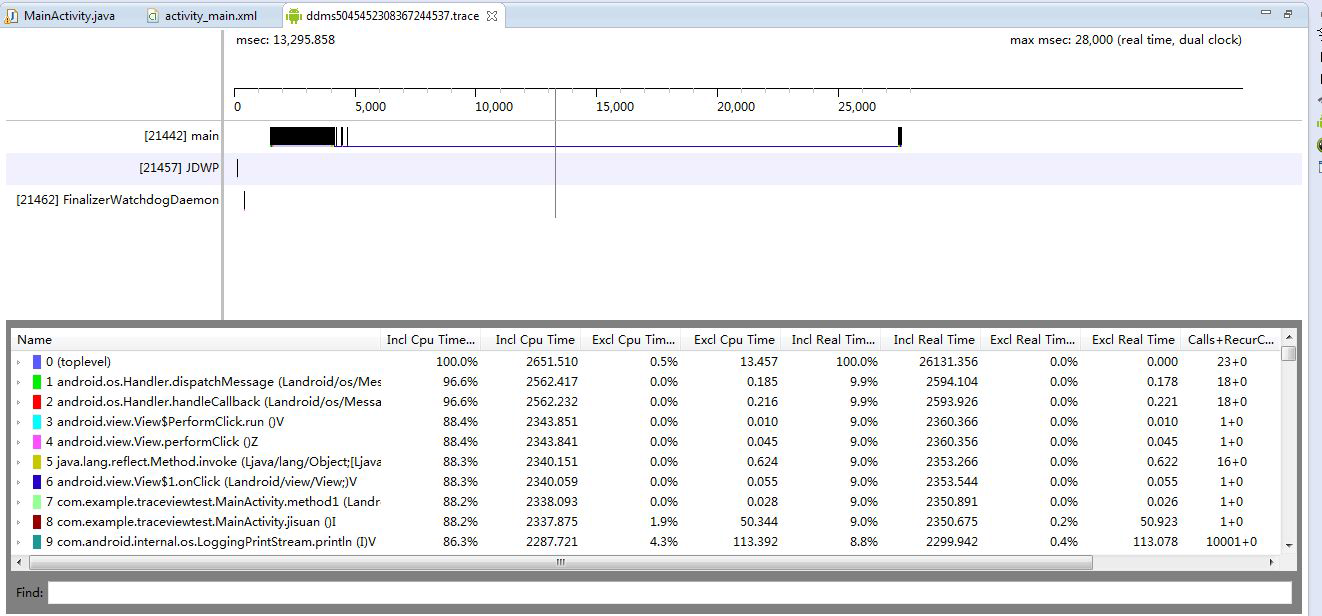
Task: Close the ddms trace file tab
Action: click(x=491, y=16)
